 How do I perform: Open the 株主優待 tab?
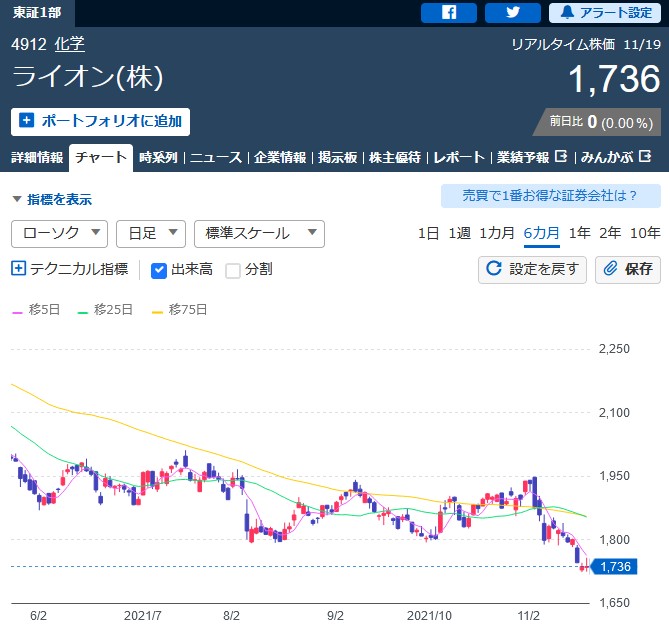coord(395,157)
